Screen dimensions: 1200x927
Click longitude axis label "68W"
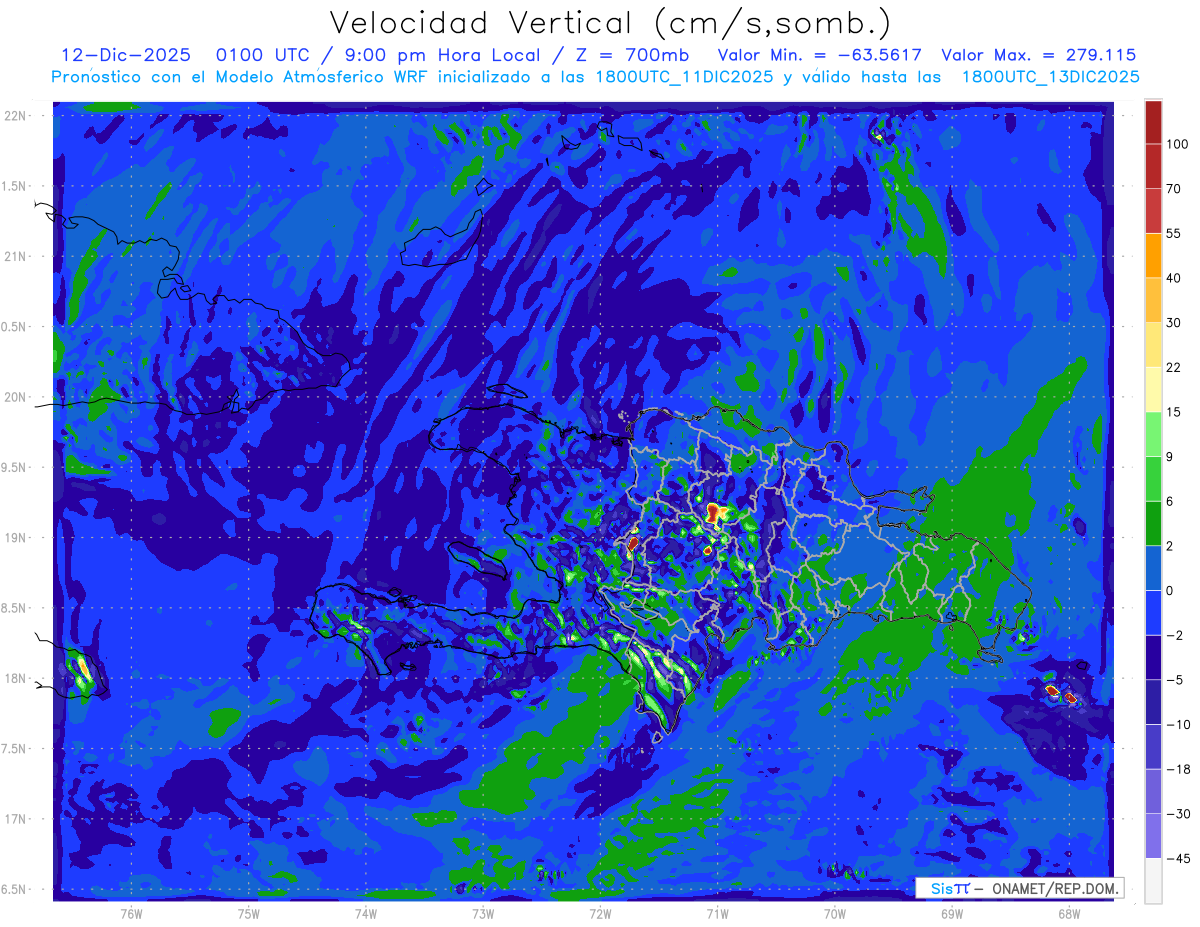(x=1069, y=914)
